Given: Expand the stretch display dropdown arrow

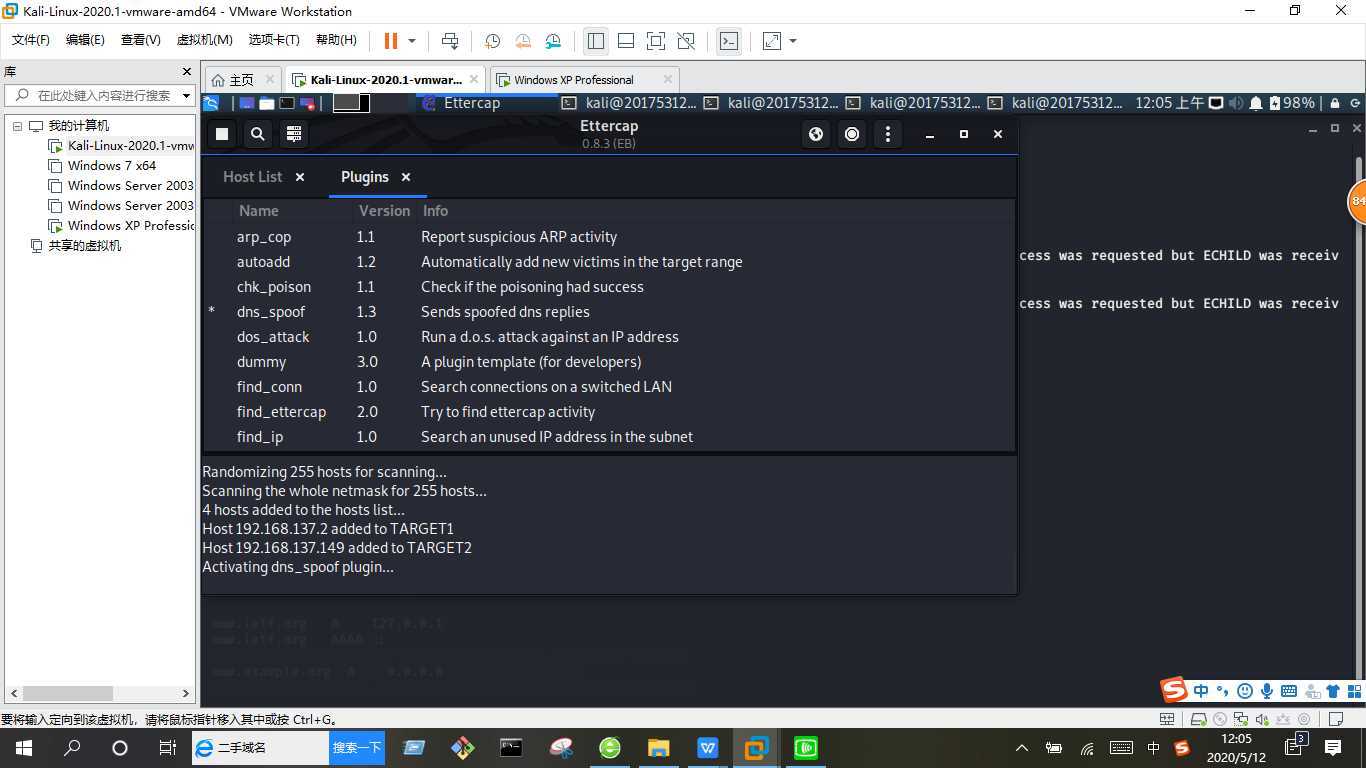Looking at the screenshot, I should (793, 41).
